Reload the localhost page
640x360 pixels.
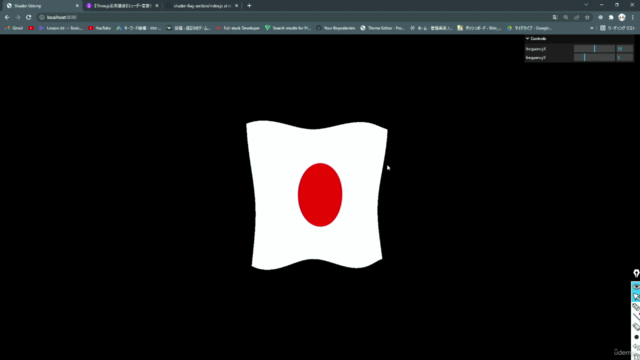click(28, 17)
